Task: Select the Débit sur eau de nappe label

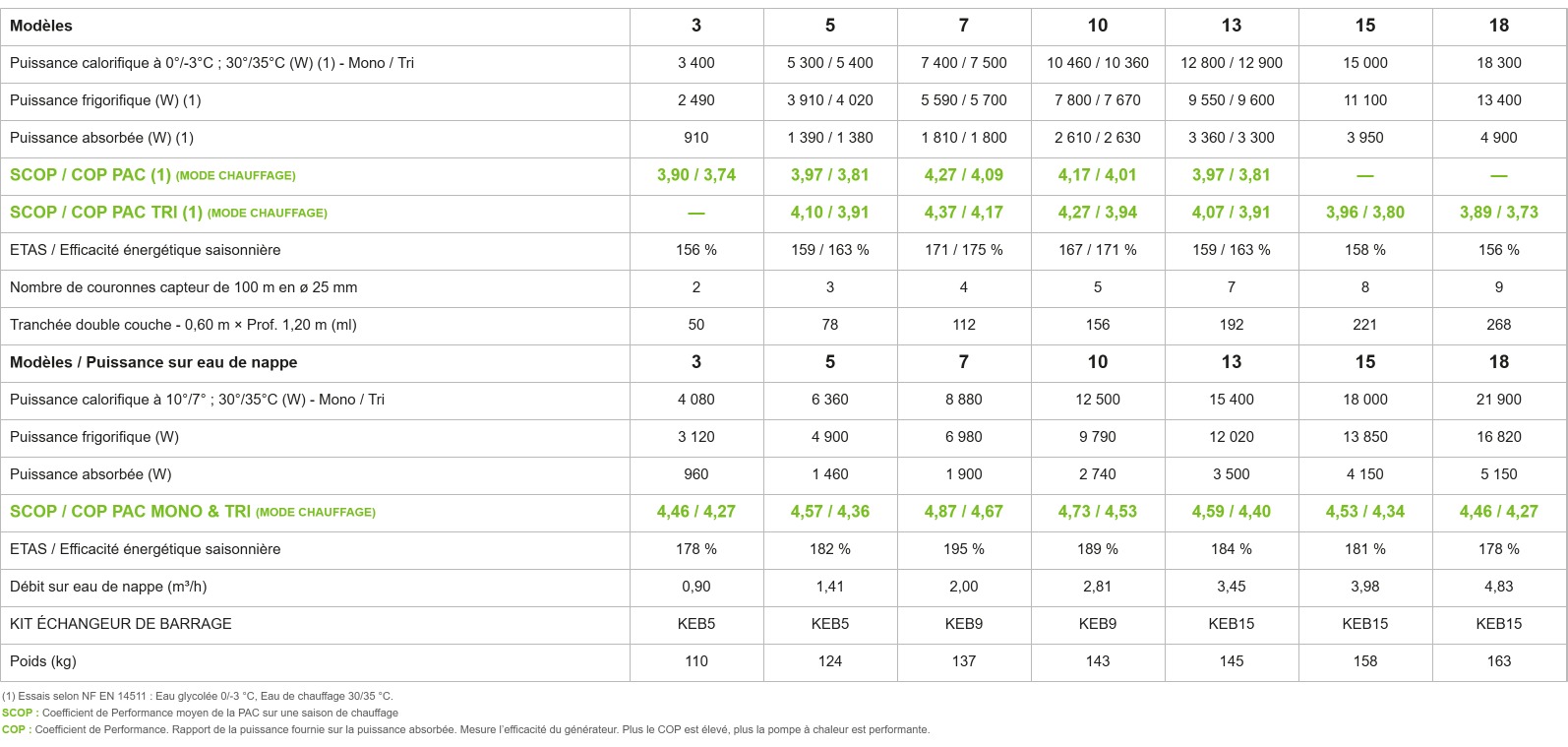Action: [x=108, y=587]
